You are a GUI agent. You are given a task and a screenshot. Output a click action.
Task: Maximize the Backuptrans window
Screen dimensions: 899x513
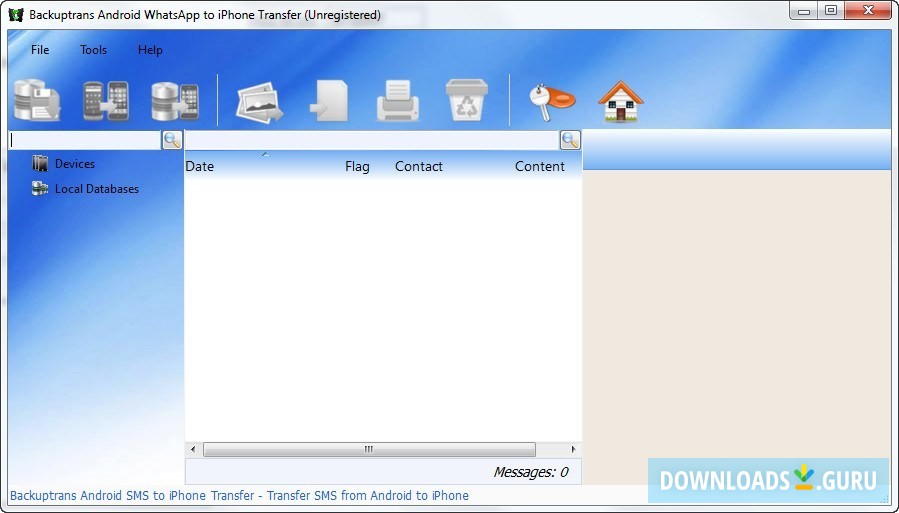831,11
